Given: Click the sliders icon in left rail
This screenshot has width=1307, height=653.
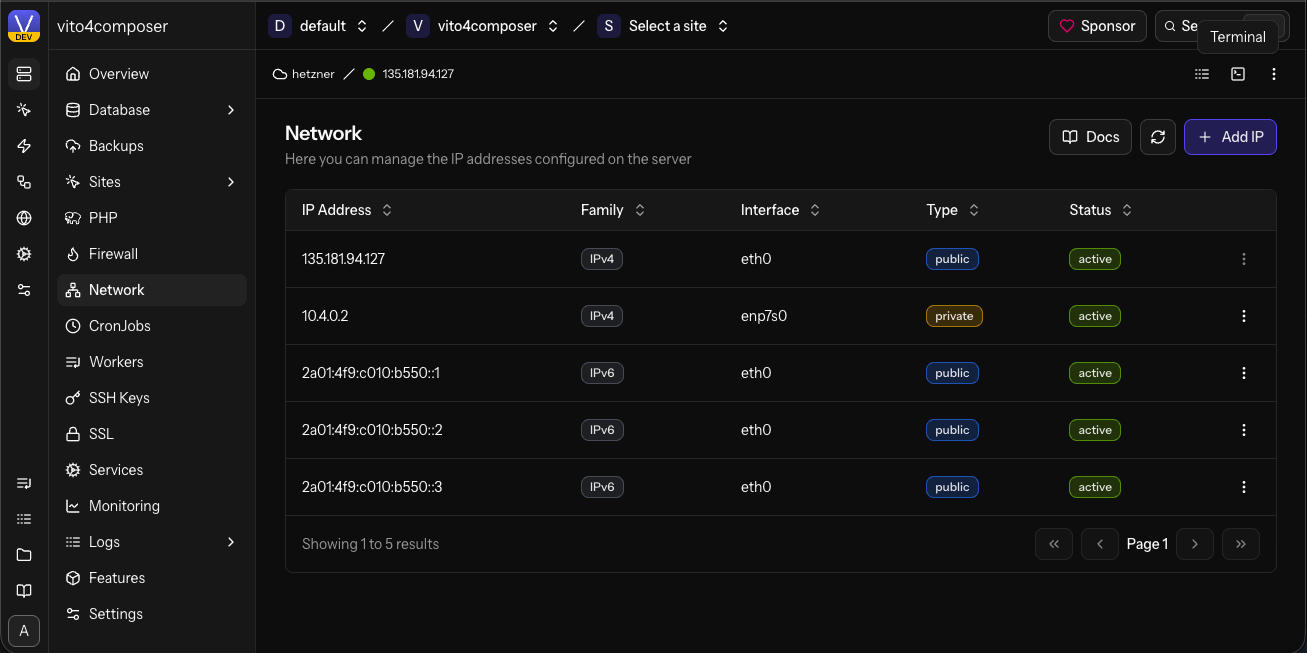Looking at the screenshot, I should point(24,290).
